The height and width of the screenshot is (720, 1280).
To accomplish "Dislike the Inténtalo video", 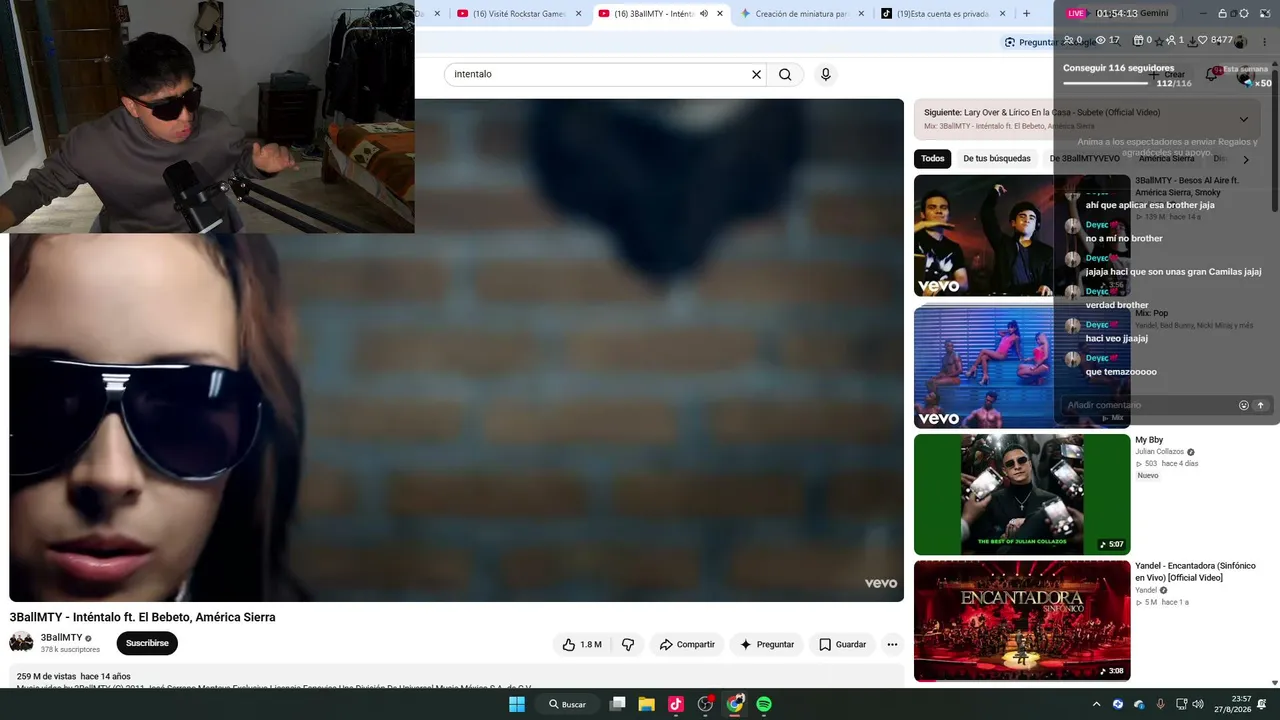I will (628, 645).
